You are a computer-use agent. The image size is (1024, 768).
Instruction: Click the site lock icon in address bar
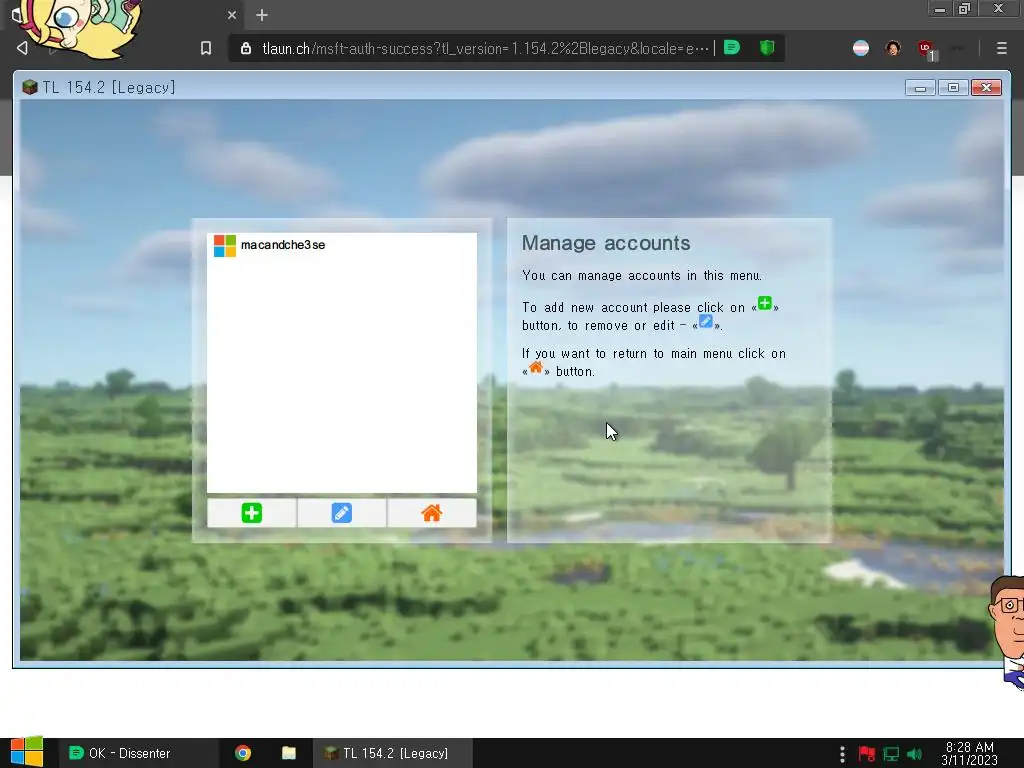tap(246, 48)
